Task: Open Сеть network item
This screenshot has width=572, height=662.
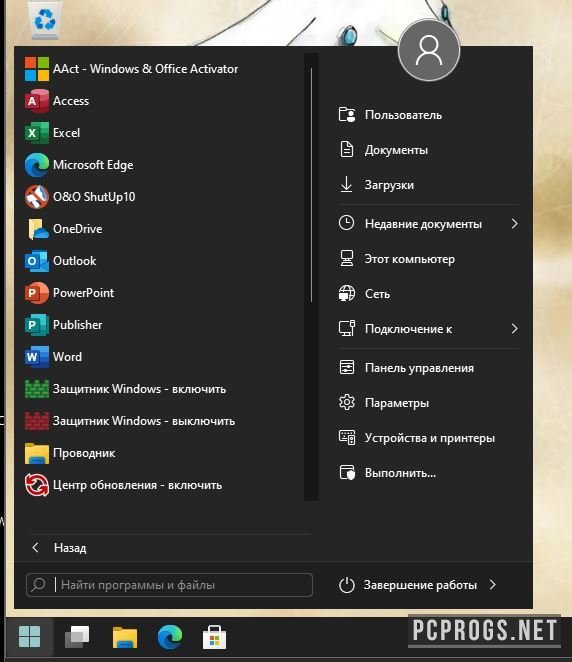Action: (x=364, y=294)
